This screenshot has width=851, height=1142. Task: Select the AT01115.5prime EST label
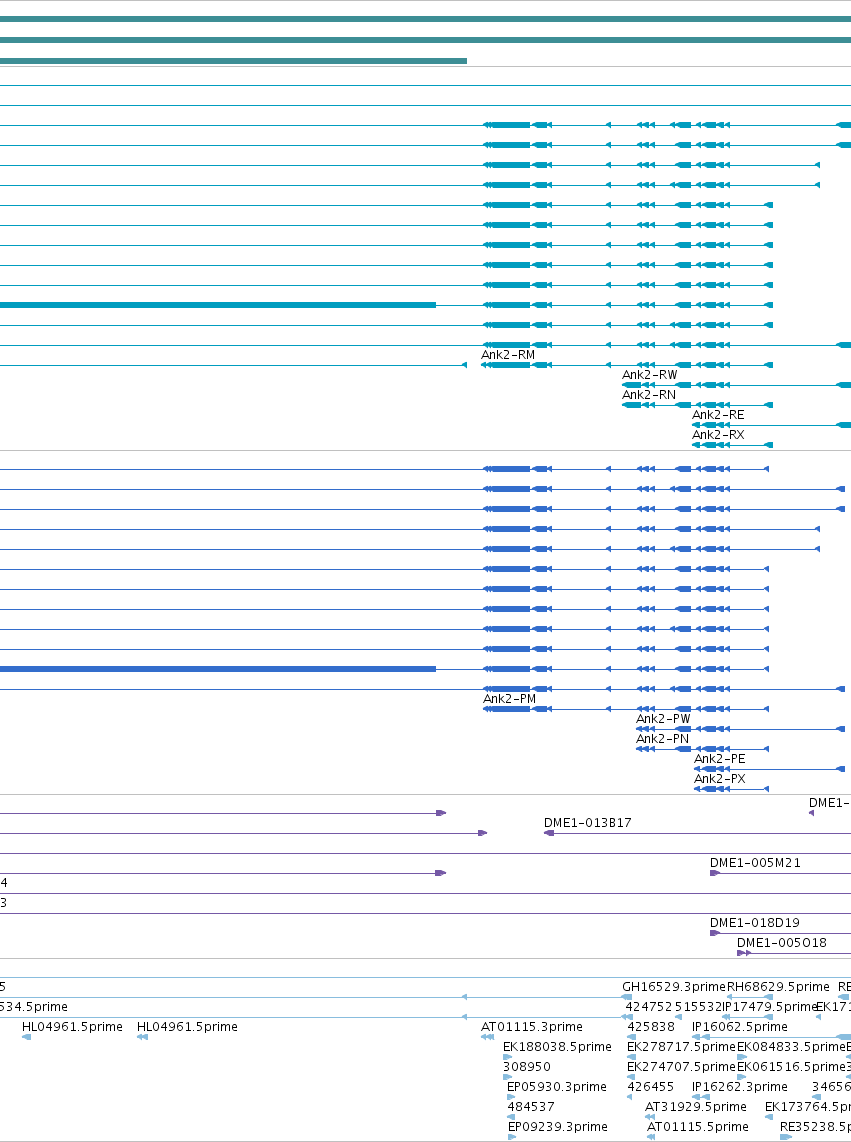pos(698,1127)
